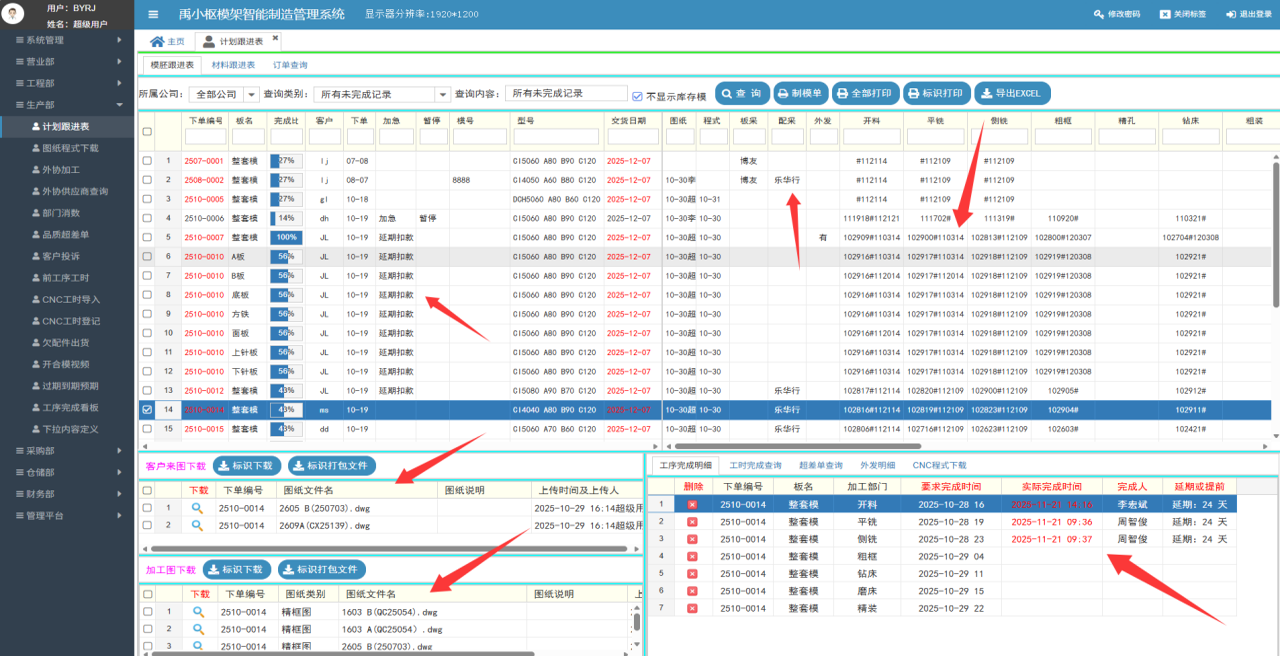Click red delete icon for 开料 row

pos(692,505)
